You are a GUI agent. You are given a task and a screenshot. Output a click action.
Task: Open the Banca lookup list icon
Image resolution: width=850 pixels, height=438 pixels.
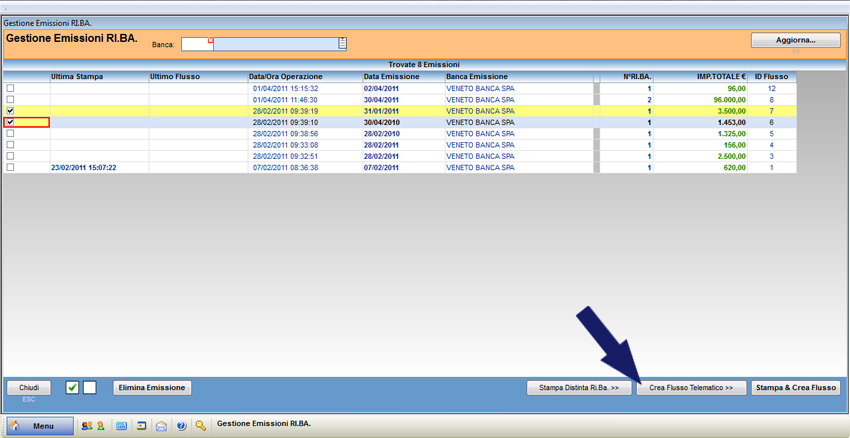coord(342,44)
